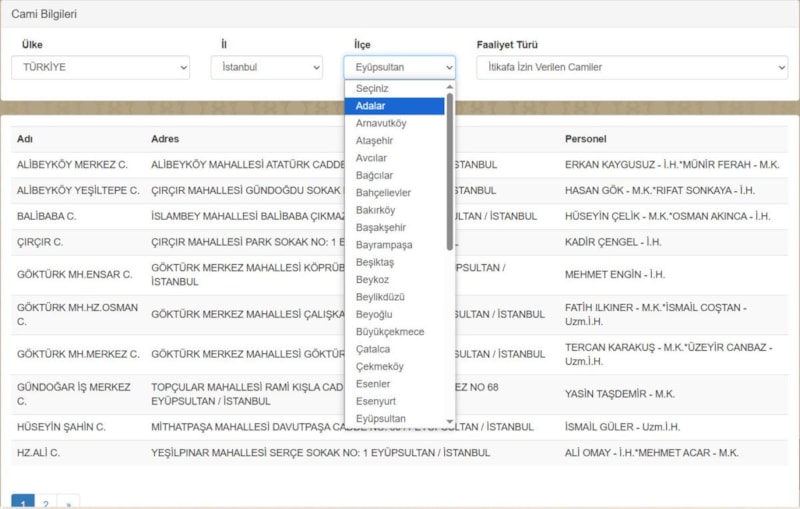Choose Çatalca from the open list
The height and width of the screenshot is (509, 800).
(x=394, y=349)
